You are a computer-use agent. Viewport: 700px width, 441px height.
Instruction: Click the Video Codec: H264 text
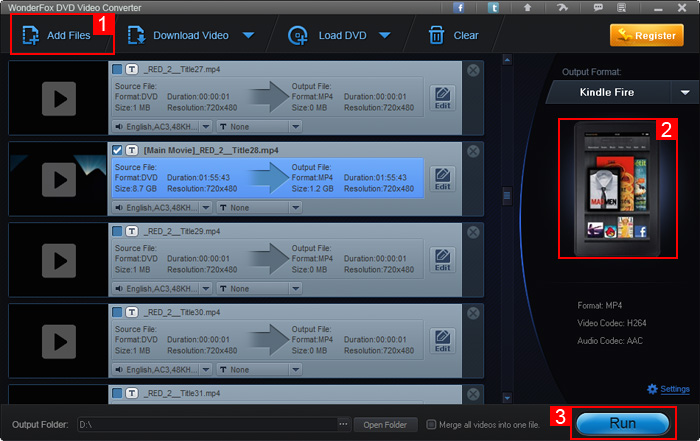point(612,323)
